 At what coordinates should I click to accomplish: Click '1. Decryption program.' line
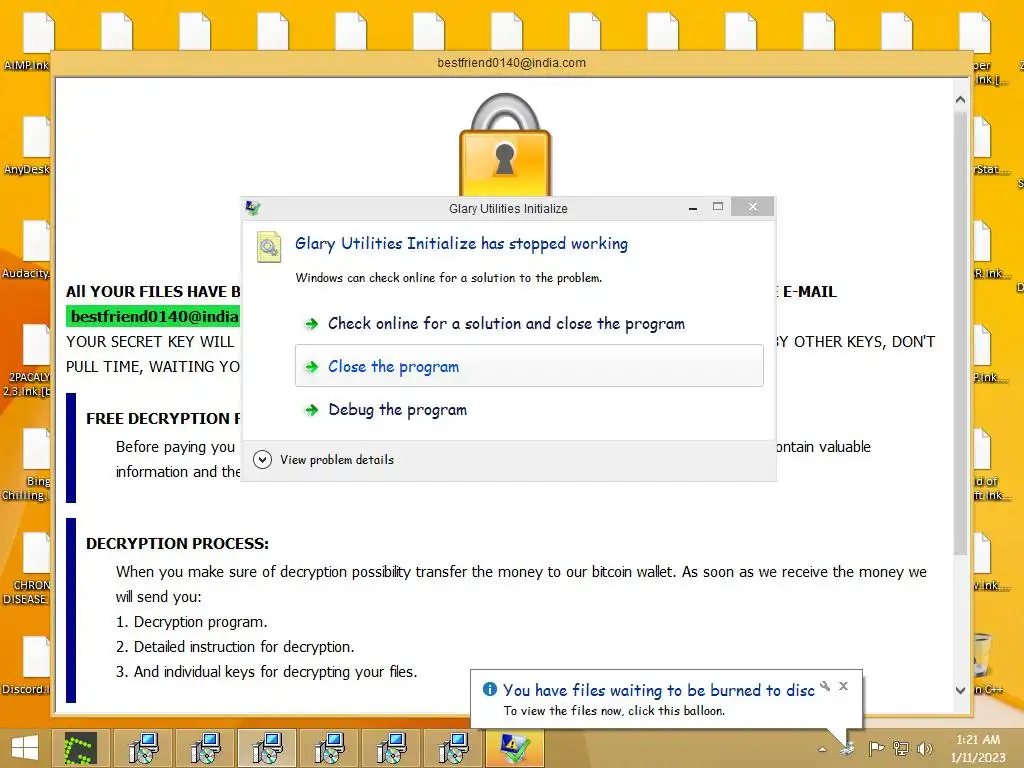191,622
